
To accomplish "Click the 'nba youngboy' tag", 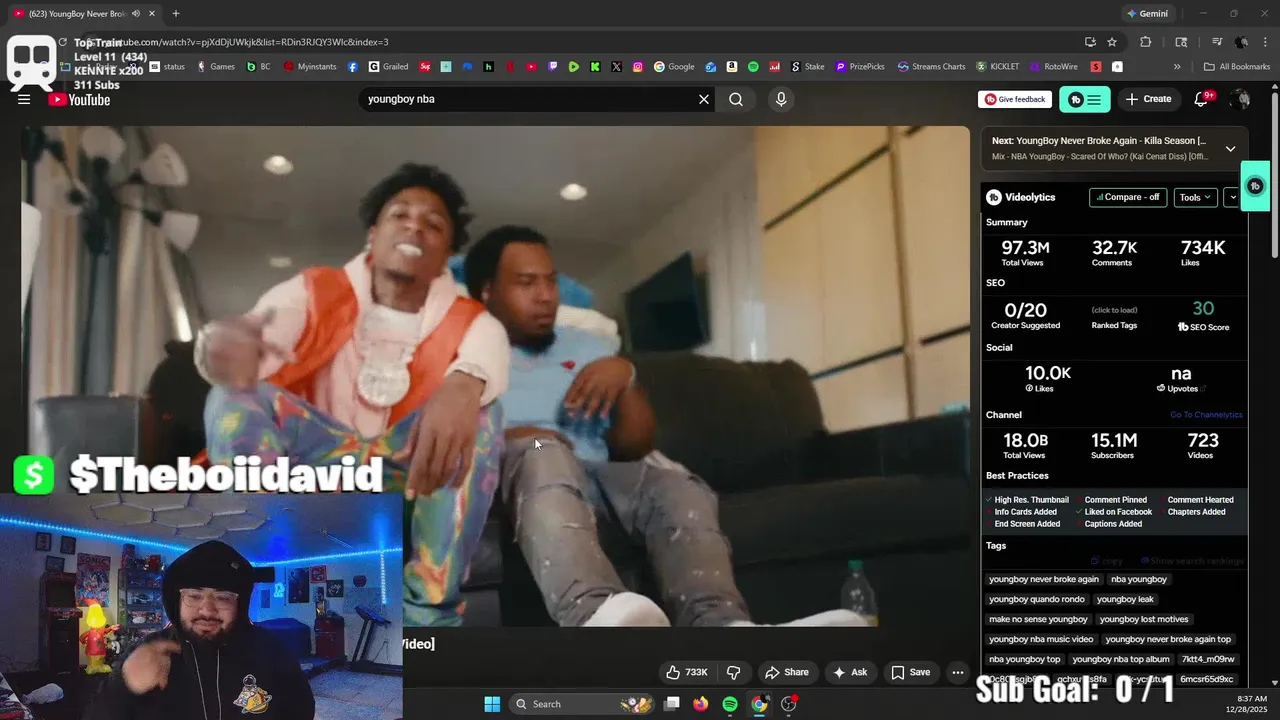I will 1139,579.
